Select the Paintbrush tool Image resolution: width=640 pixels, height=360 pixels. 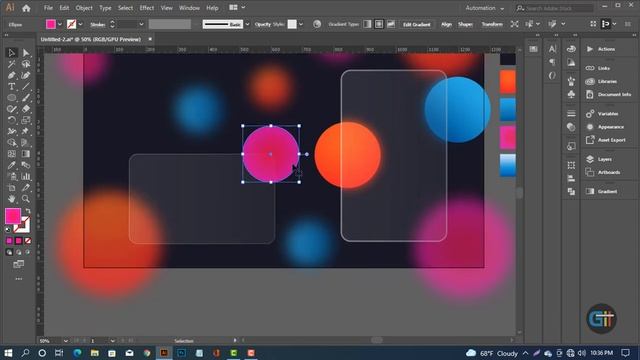(26, 98)
